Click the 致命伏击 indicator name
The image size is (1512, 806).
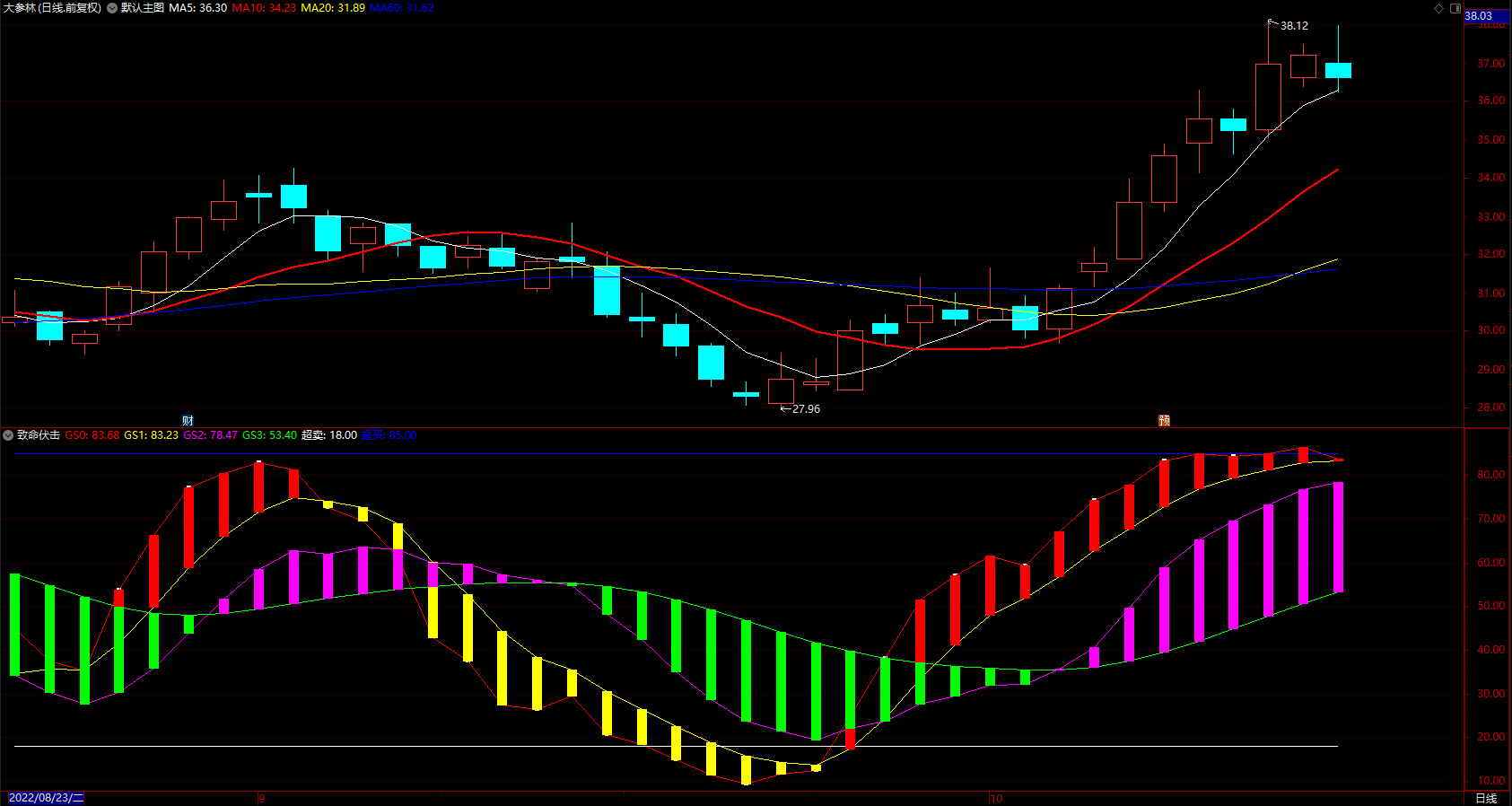point(39,435)
